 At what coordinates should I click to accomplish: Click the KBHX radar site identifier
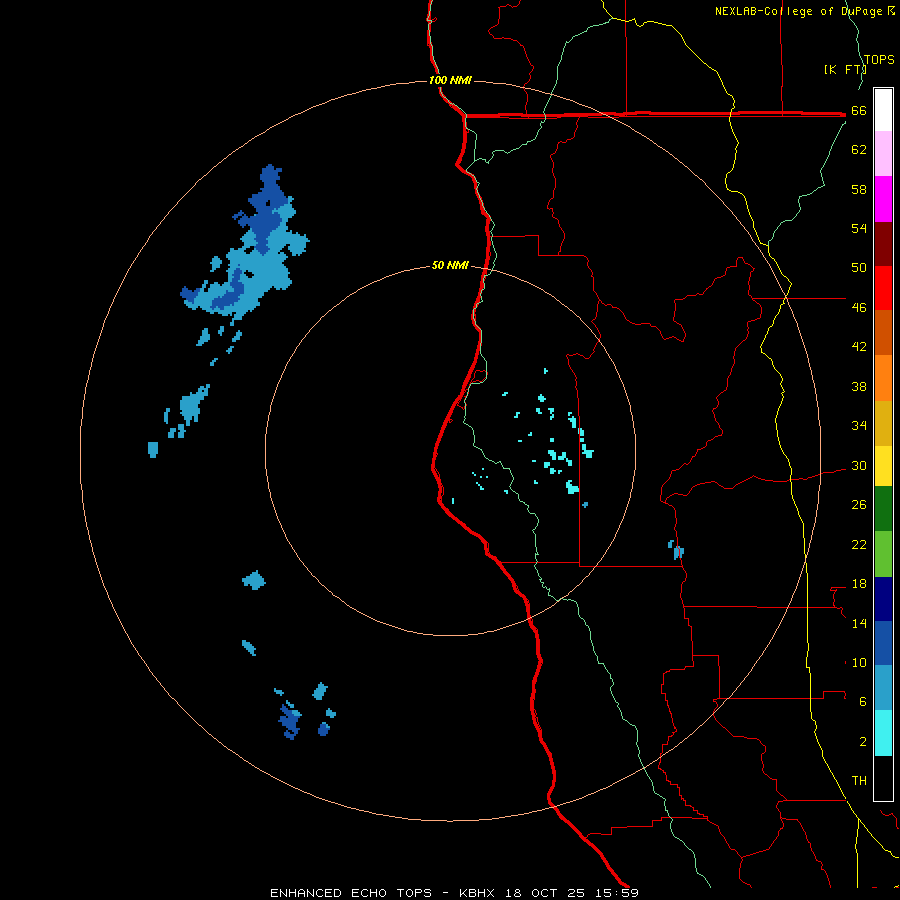pyautogui.click(x=477, y=893)
